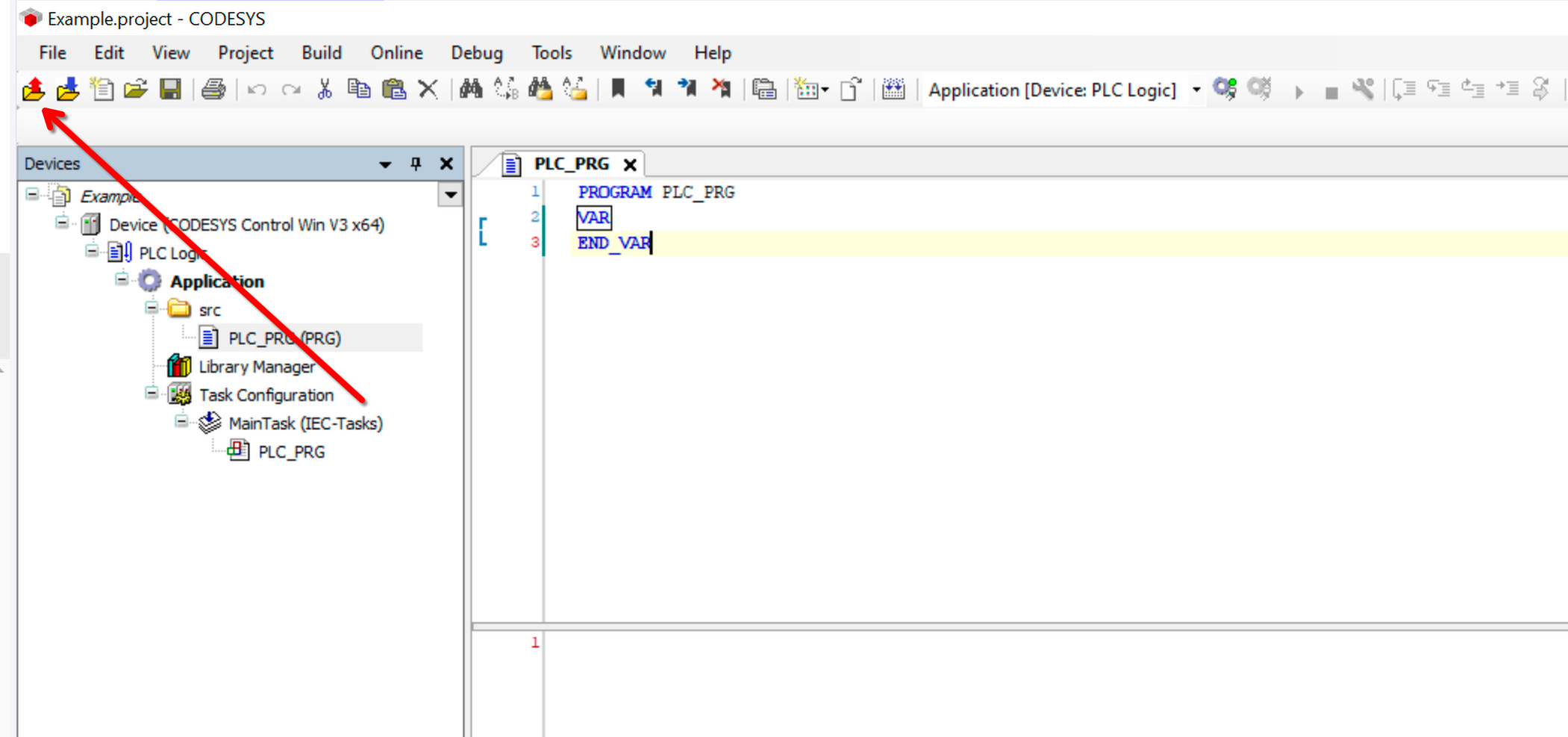Click the properties list toolbar icon
1568x737 pixels.
point(764,90)
